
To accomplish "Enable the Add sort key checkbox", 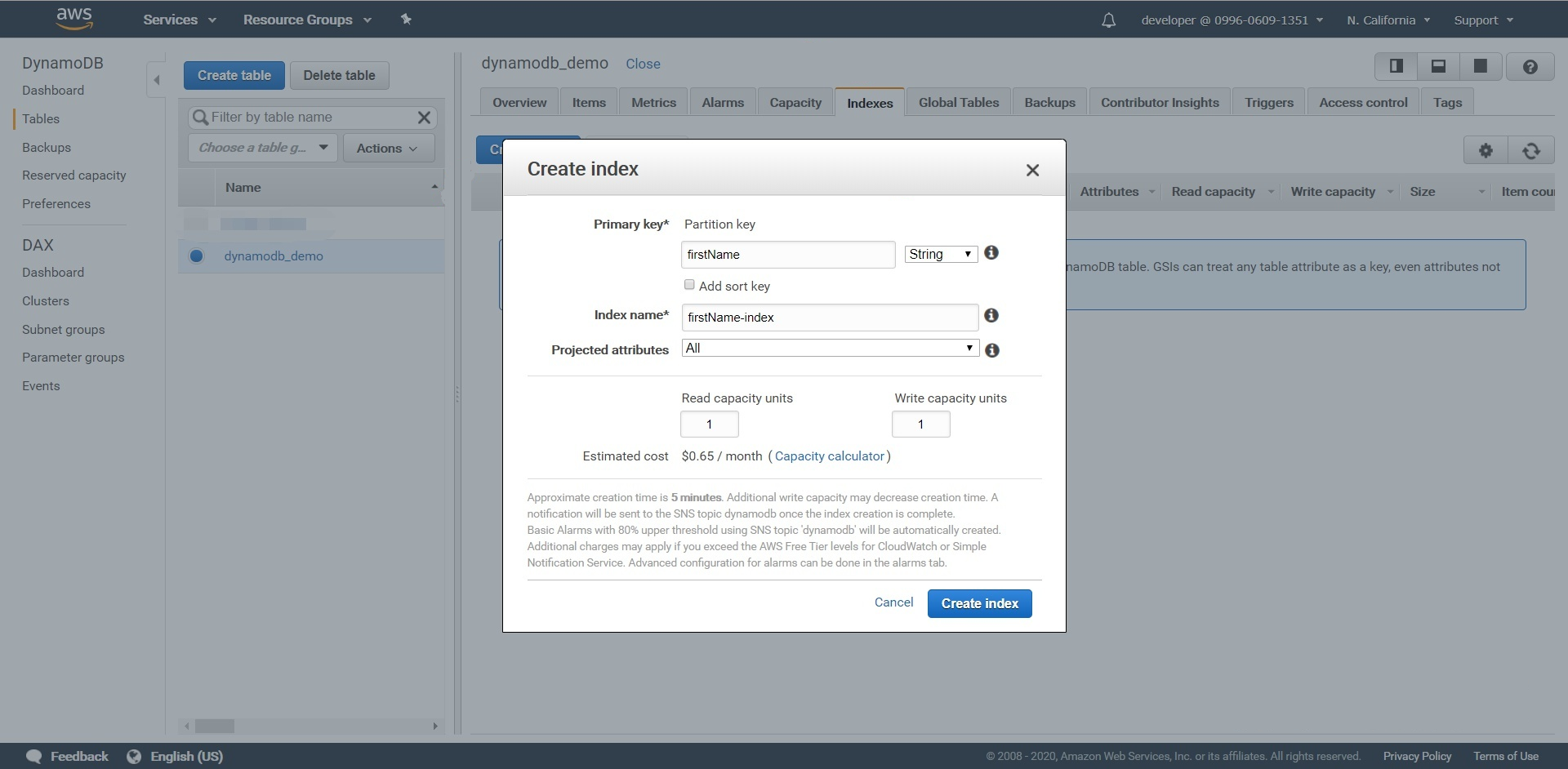I will pyautogui.click(x=689, y=285).
